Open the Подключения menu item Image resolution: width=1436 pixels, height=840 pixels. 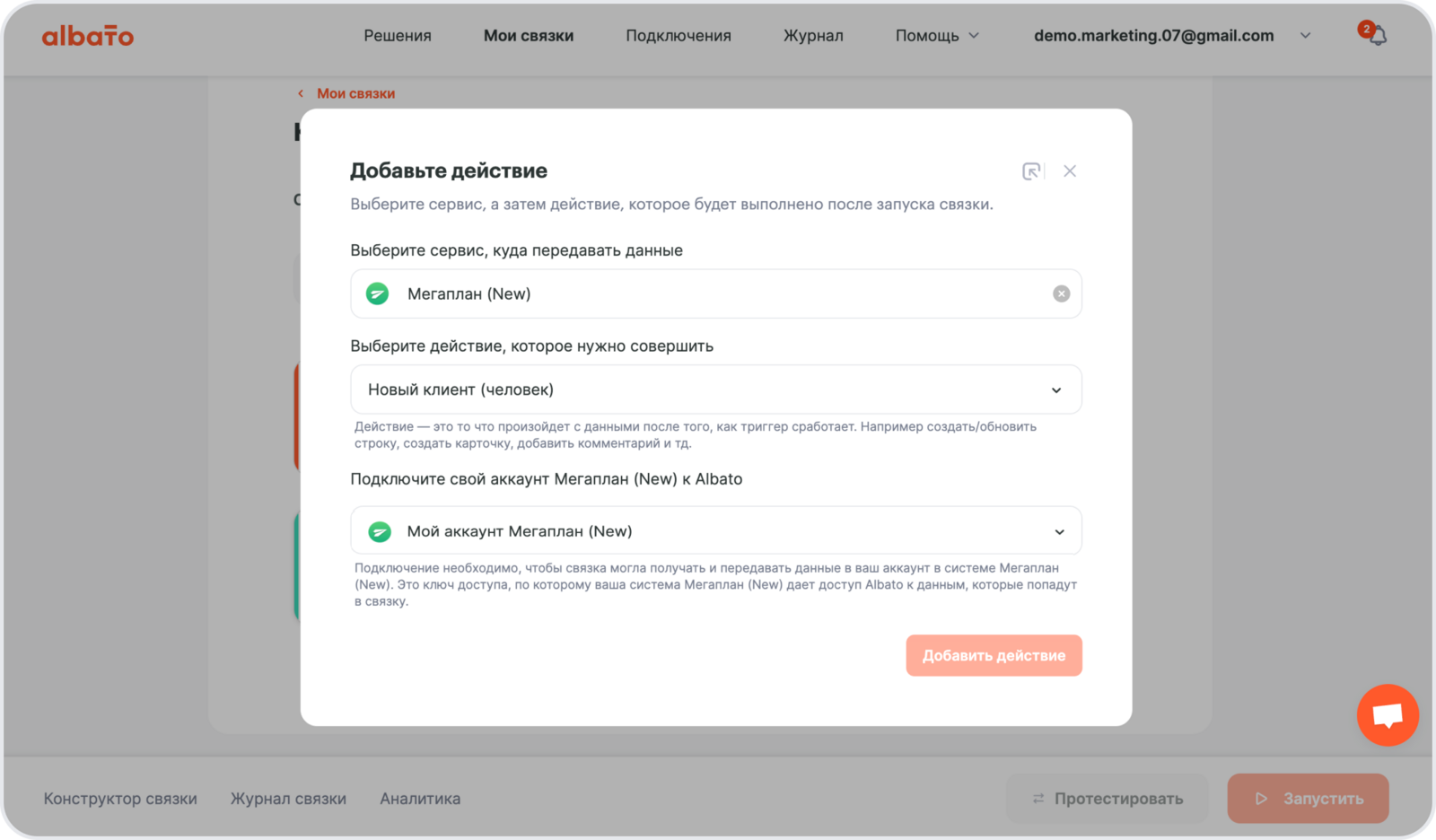pyautogui.click(x=679, y=36)
